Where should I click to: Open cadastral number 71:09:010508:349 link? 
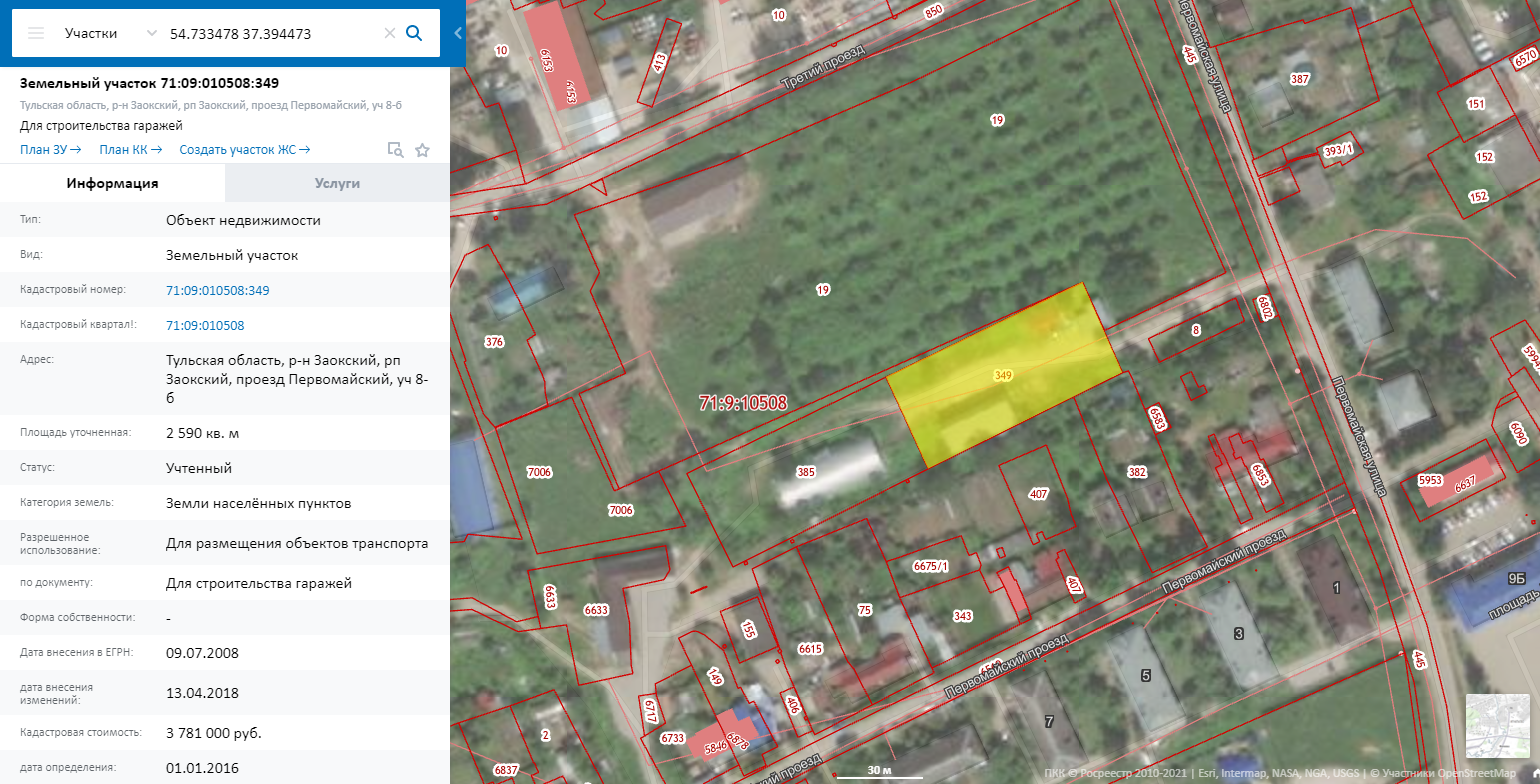pos(217,291)
